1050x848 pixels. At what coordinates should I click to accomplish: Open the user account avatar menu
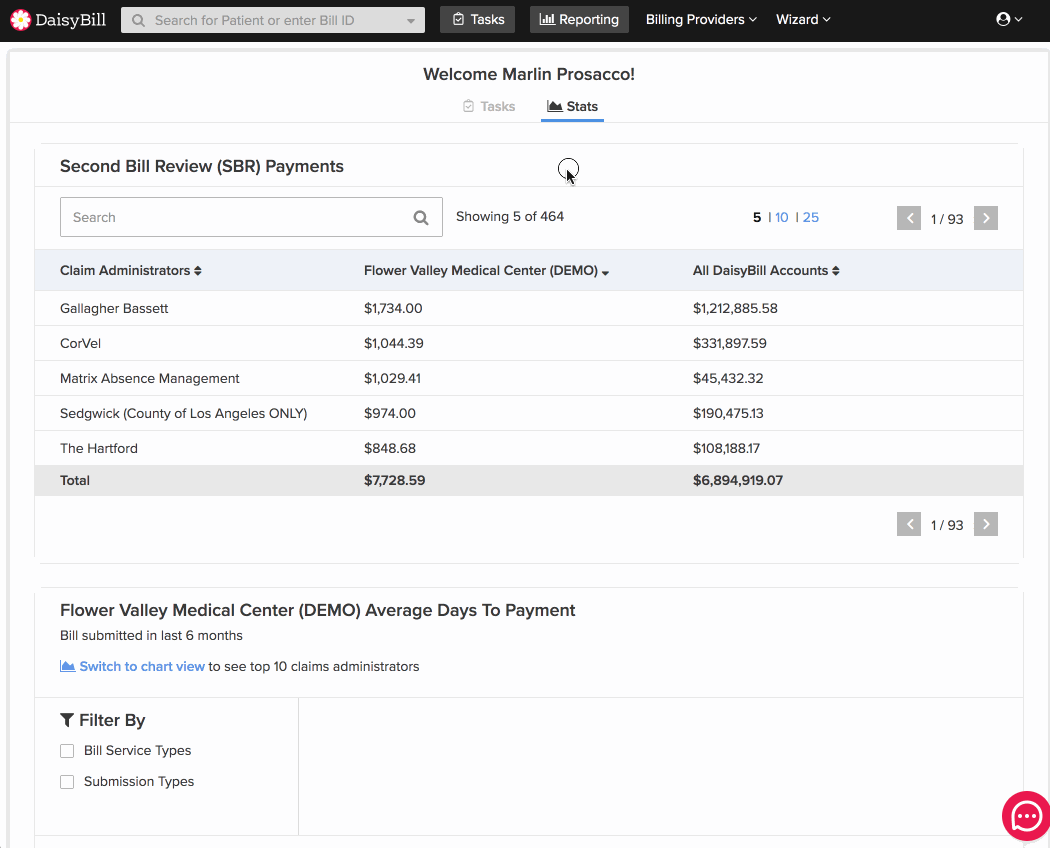click(x=1008, y=19)
